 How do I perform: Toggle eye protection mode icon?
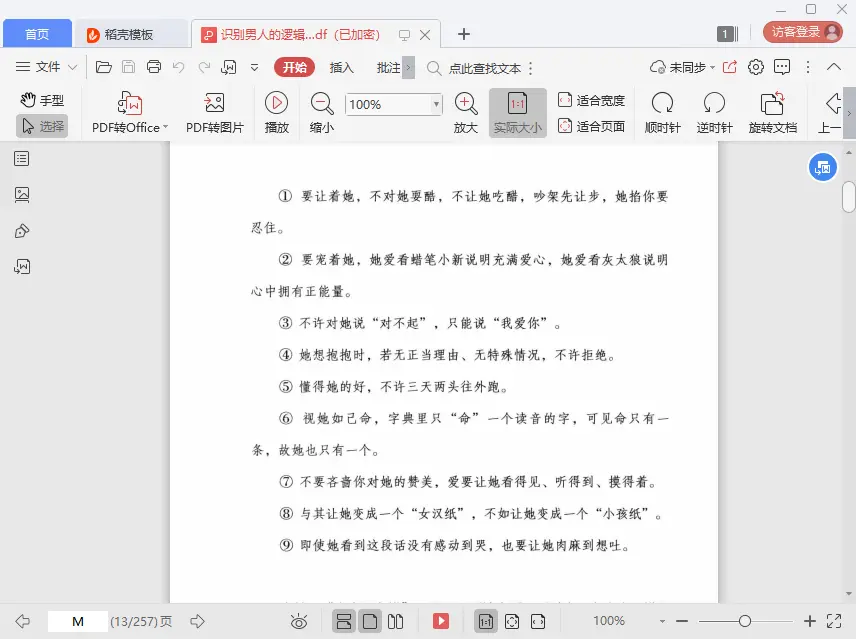(x=299, y=621)
